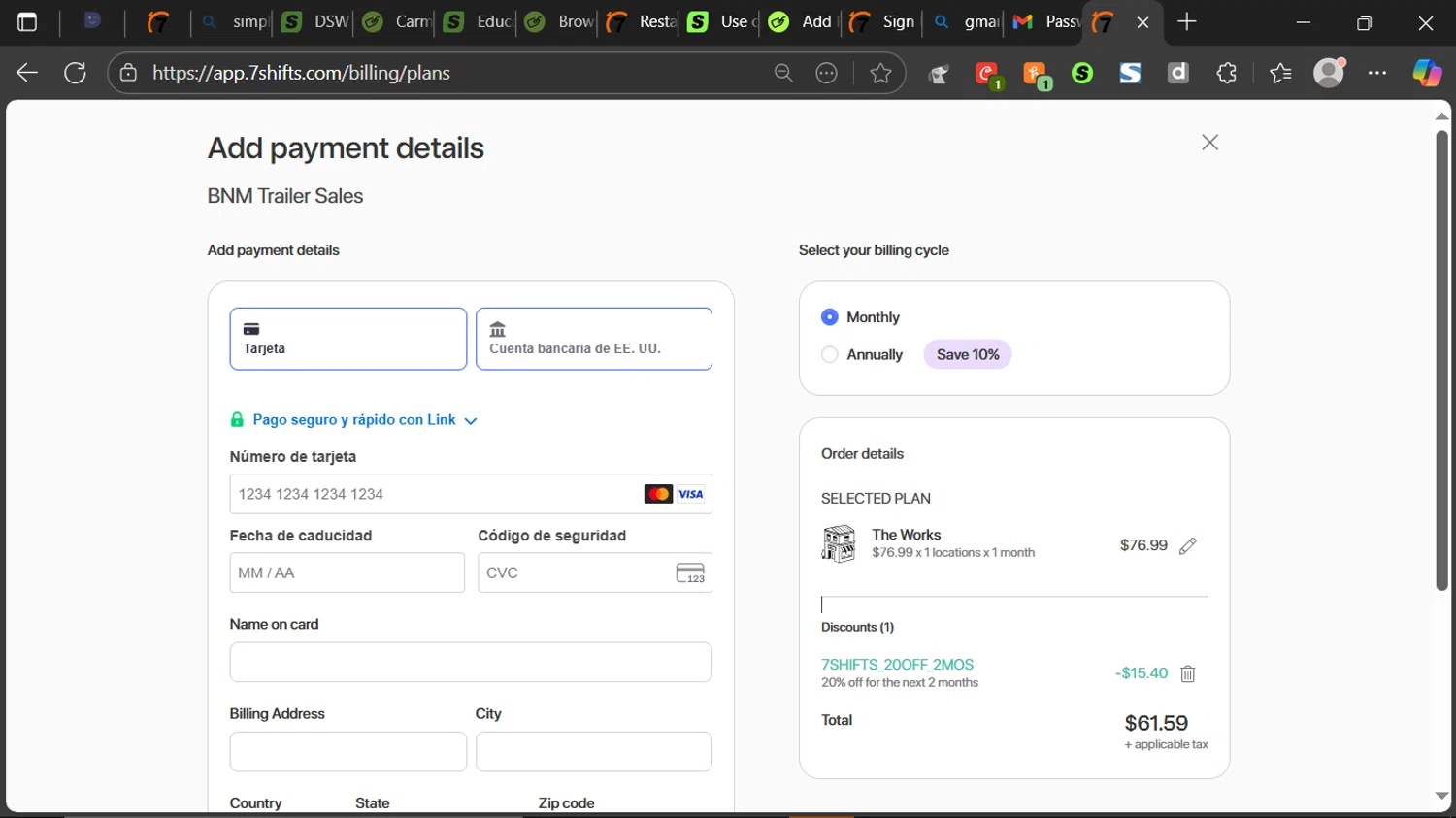Close the active 7shifts tab
The width and height of the screenshot is (1456, 818).
[1142, 22]
